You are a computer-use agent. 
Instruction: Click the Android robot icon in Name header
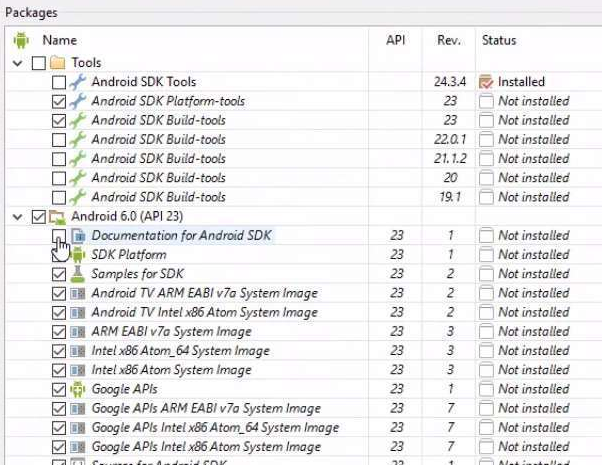(x=21, y=41)
